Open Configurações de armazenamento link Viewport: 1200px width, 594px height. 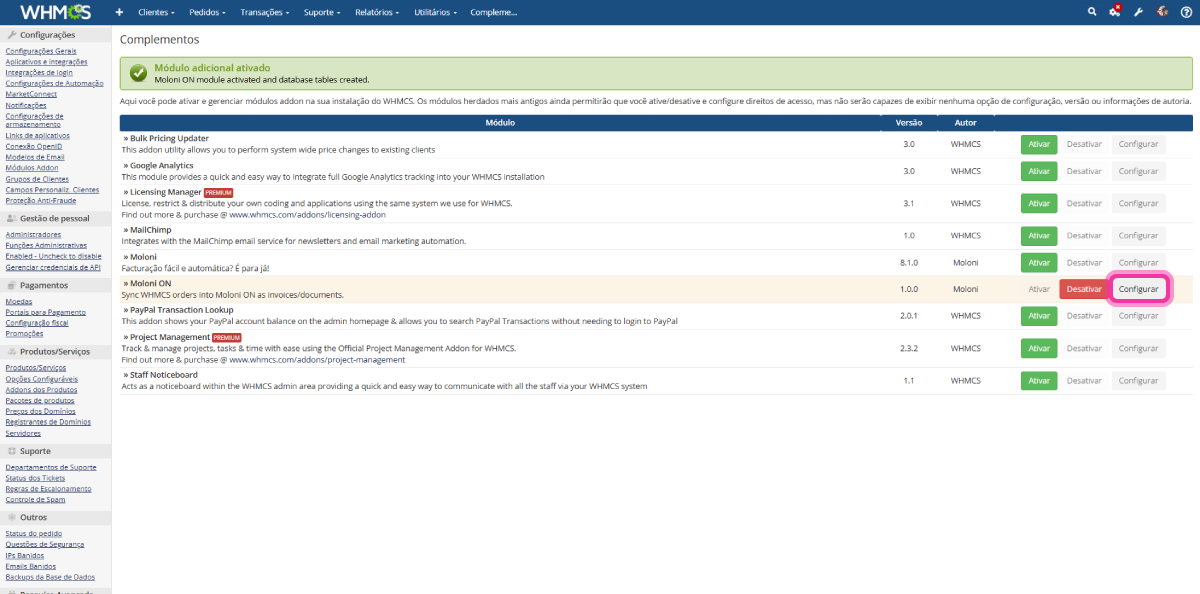34,120
